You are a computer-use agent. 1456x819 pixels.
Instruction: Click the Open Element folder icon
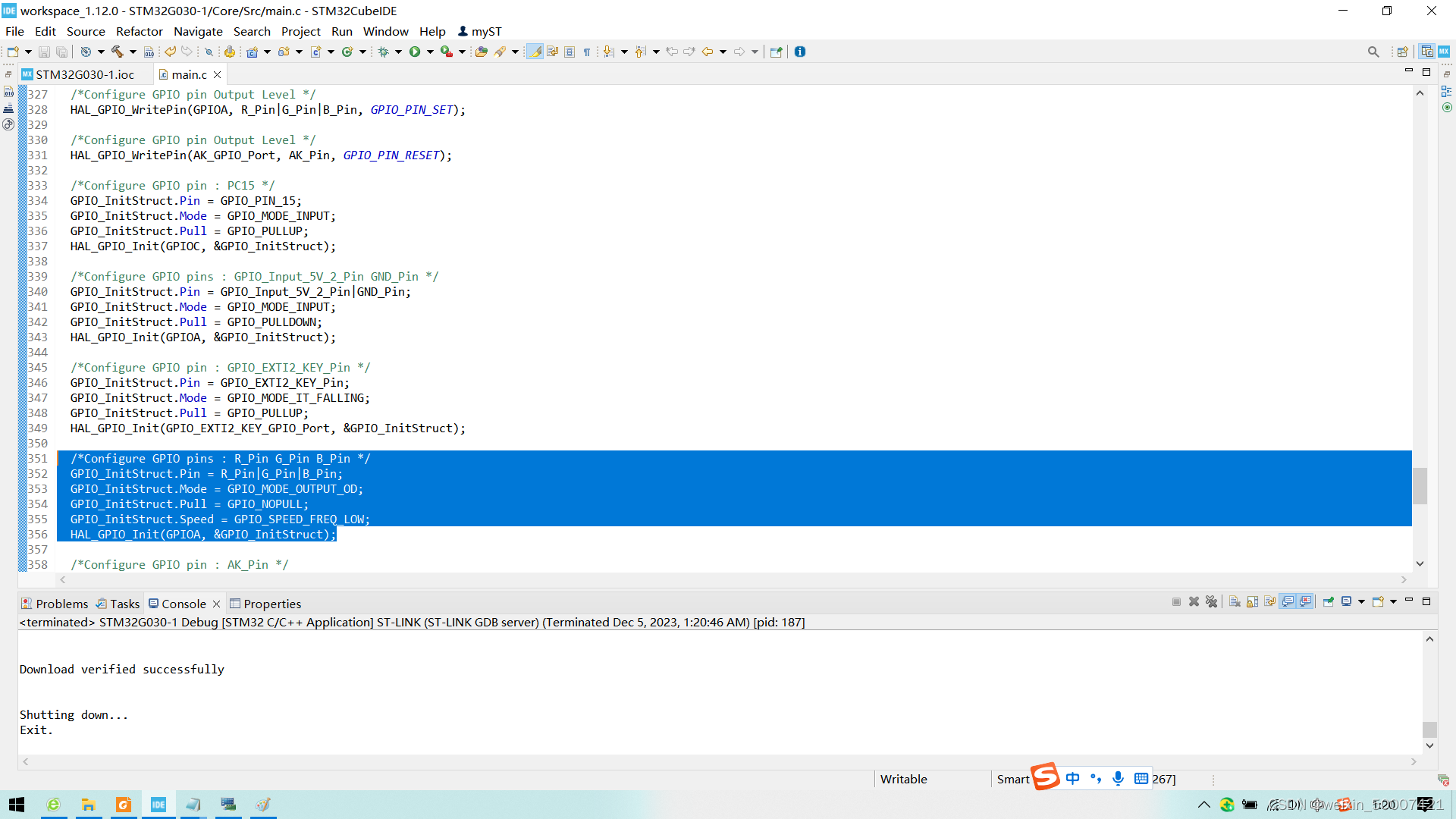[481, 52]
